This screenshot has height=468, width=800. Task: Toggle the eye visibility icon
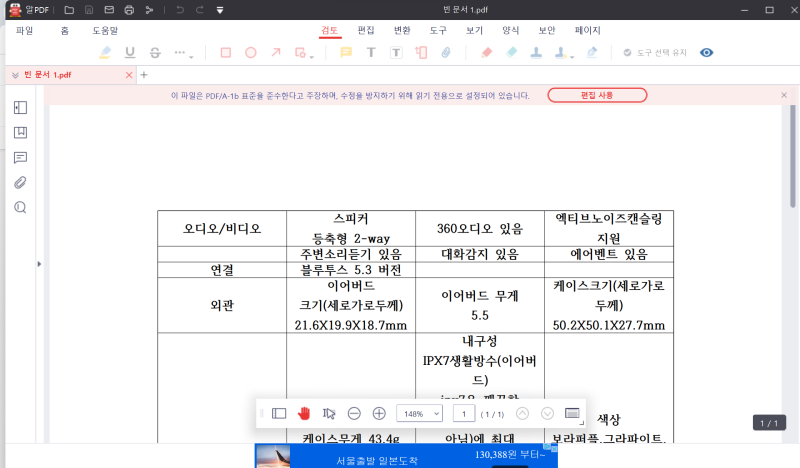click(x=707, y=53)
